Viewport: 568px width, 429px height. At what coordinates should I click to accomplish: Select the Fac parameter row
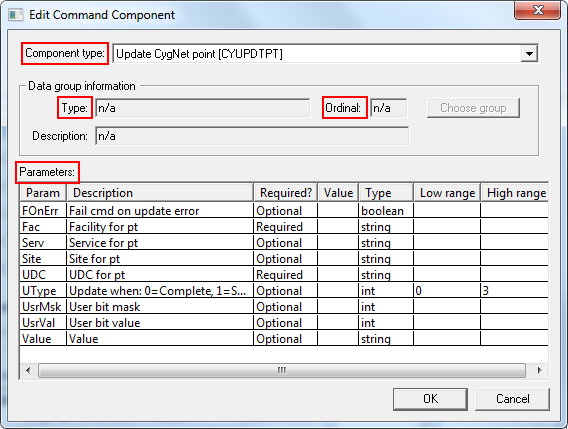(284, 226)
